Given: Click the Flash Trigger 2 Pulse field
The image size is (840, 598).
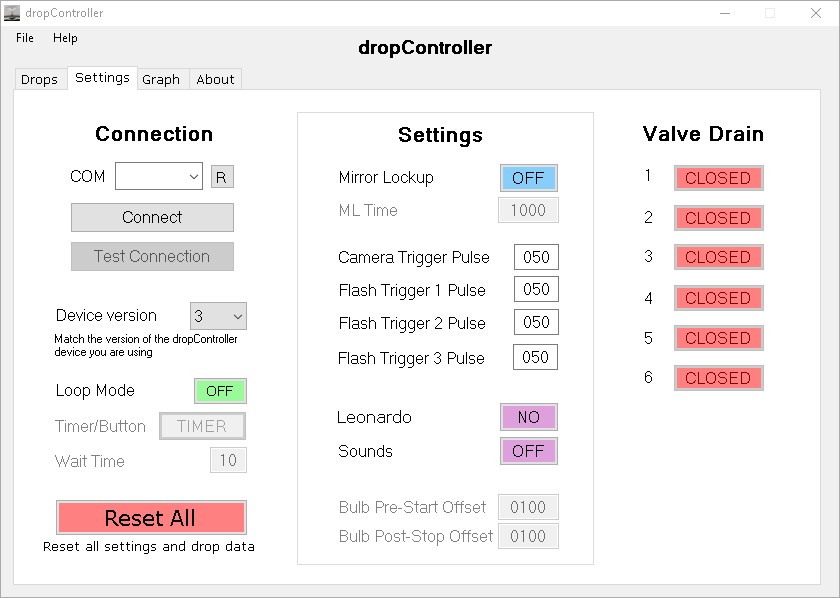Looking at the screenshot, I should click(536, 322).
